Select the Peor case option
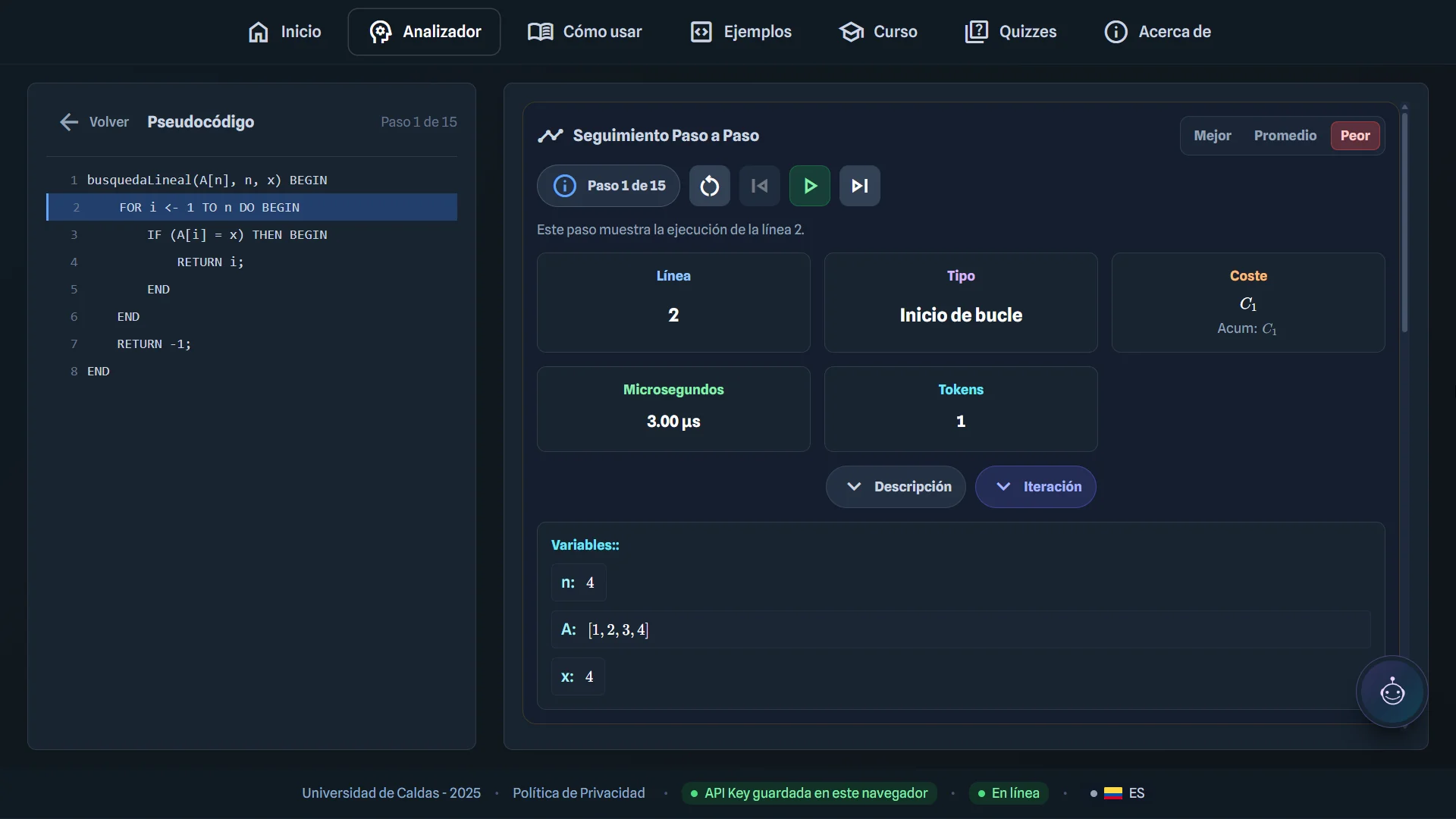This screenshot has height=819, width=1456. (1355, 136)
